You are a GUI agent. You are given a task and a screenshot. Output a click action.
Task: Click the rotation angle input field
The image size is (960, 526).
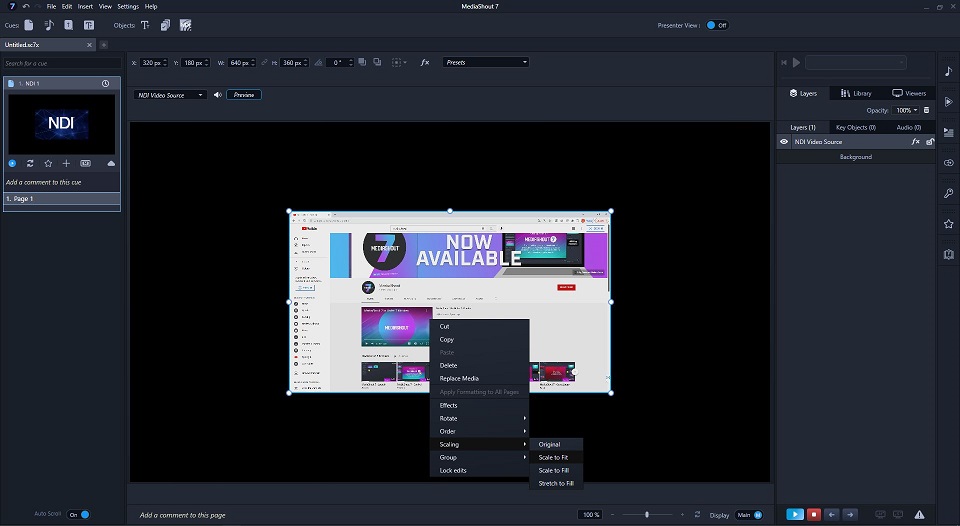coord(339,62)
